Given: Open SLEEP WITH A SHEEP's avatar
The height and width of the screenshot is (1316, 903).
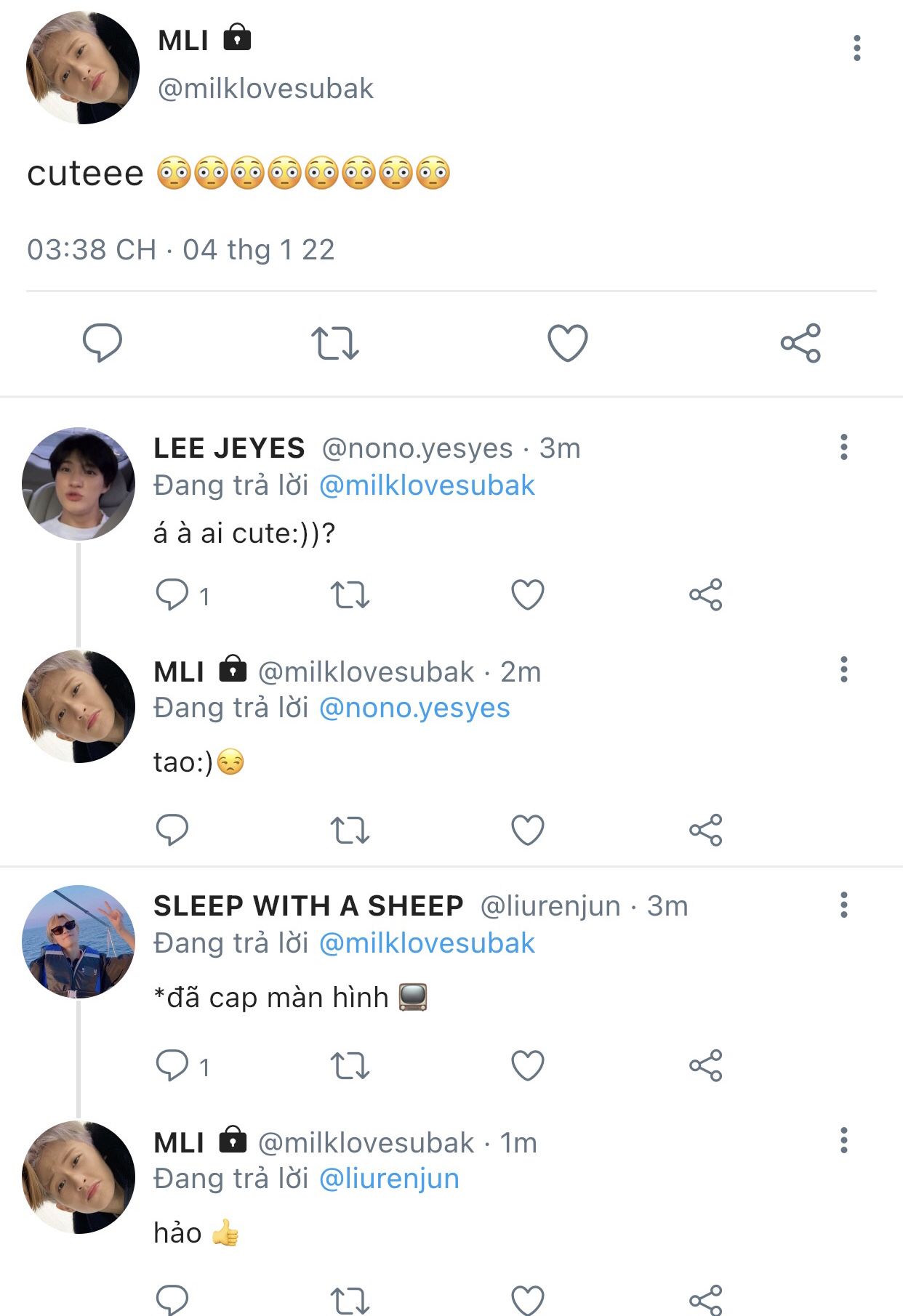Looking at the screenshot, I should click(x=79, y=941).
